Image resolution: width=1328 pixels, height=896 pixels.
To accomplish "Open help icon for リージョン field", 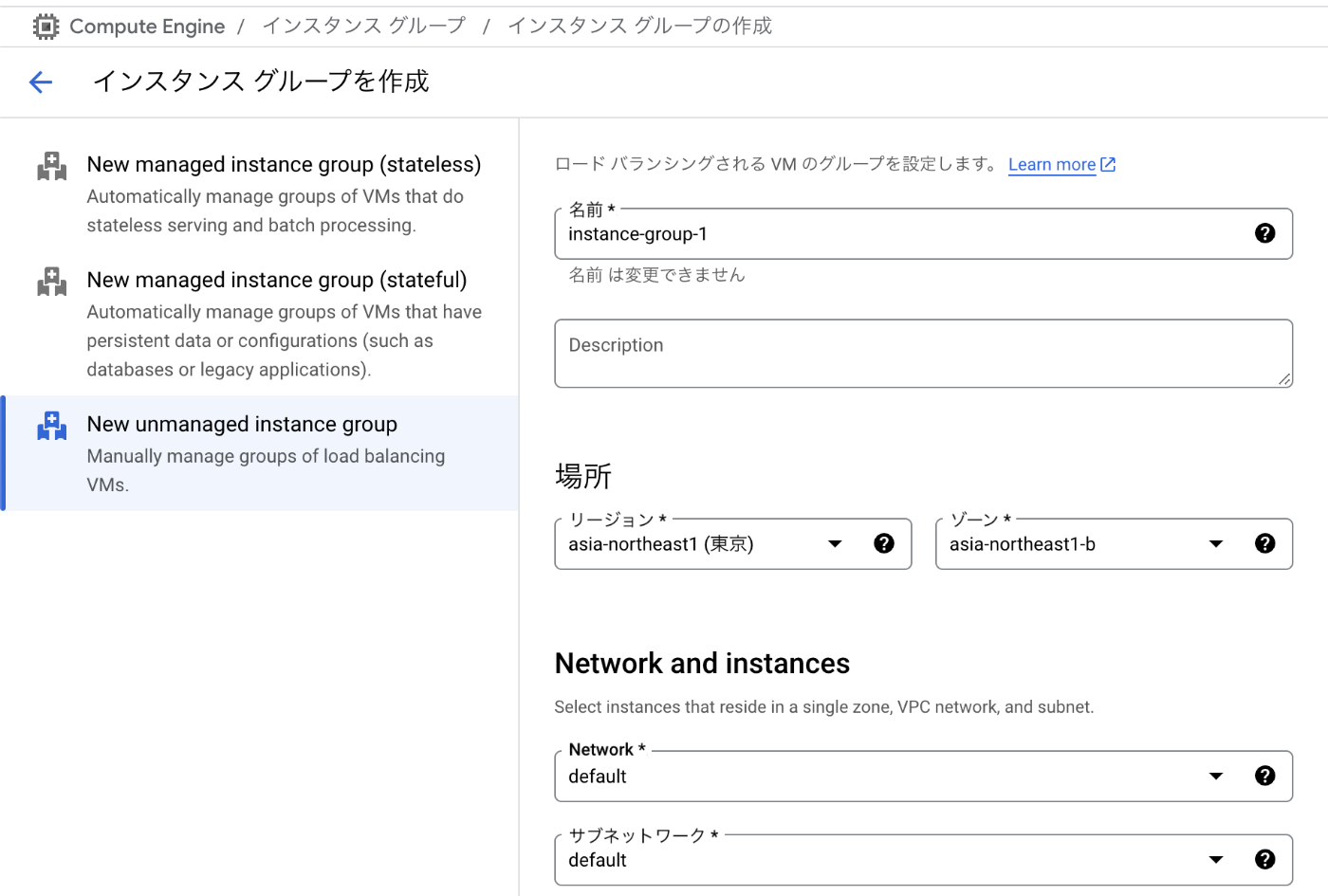I will [884, 543].
